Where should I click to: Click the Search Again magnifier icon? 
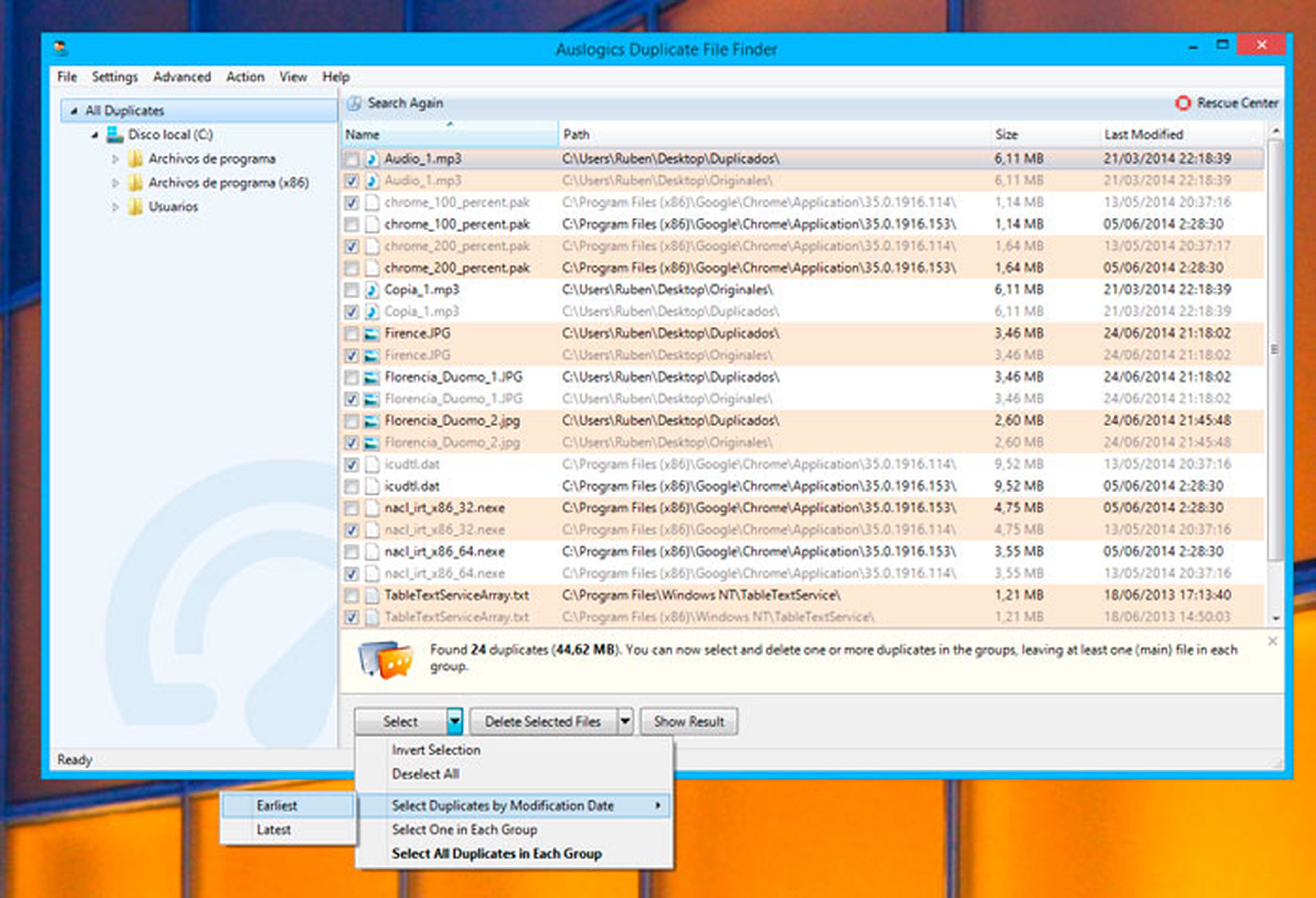pos(354,103)
